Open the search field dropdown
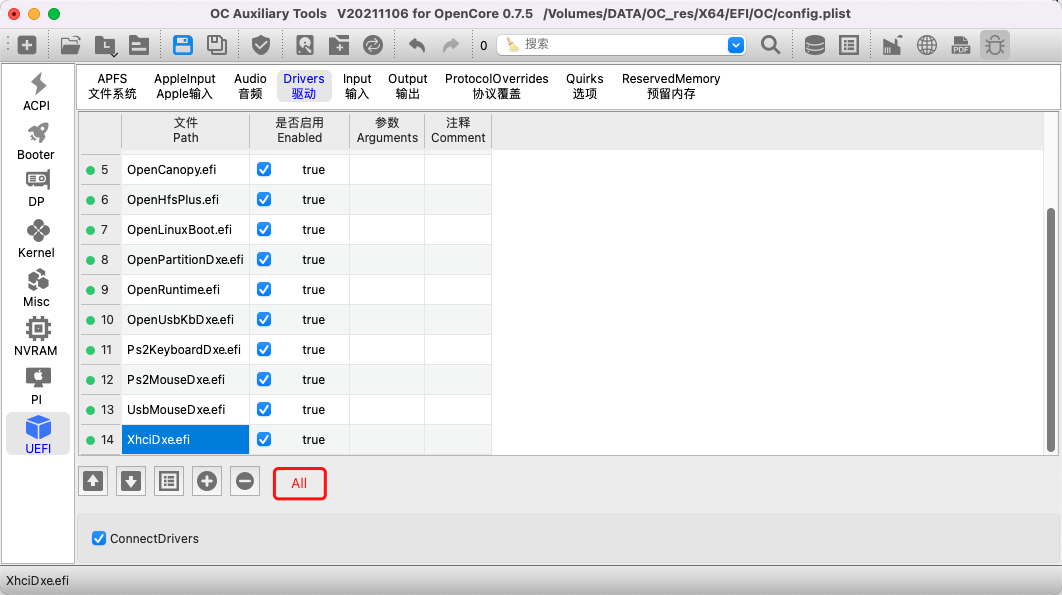This screenshot has width=1062, height=595. [x=737, y=45]
